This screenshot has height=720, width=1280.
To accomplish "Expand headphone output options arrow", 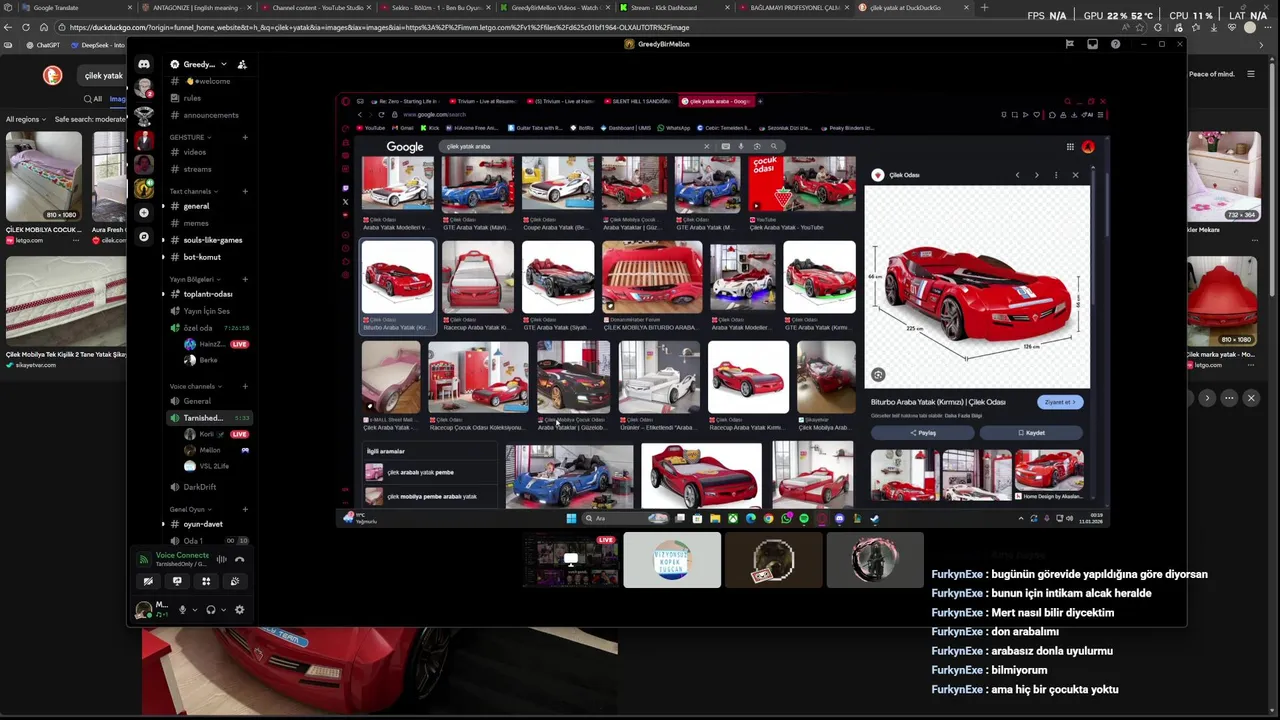I will 223,610.
